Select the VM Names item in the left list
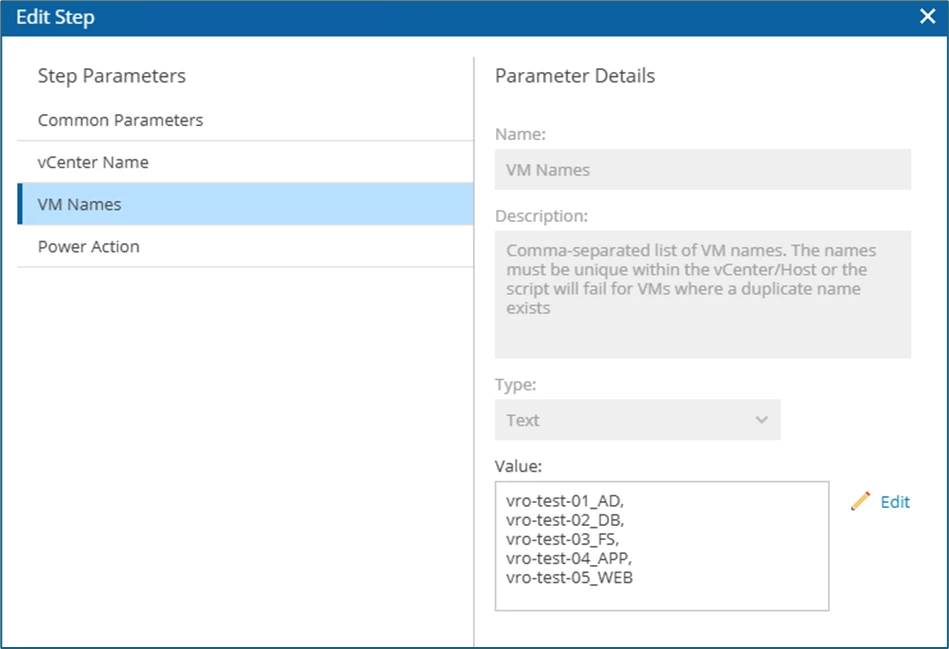The height and width of the screenshot is (649, 949). (x=80, y=204)
